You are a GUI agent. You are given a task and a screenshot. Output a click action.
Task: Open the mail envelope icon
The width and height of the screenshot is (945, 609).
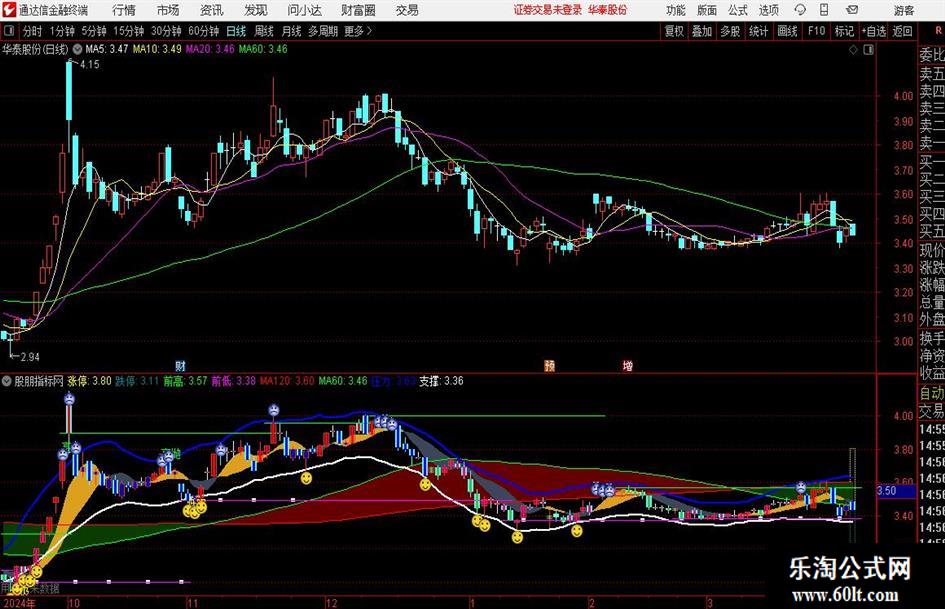[852, 10]
